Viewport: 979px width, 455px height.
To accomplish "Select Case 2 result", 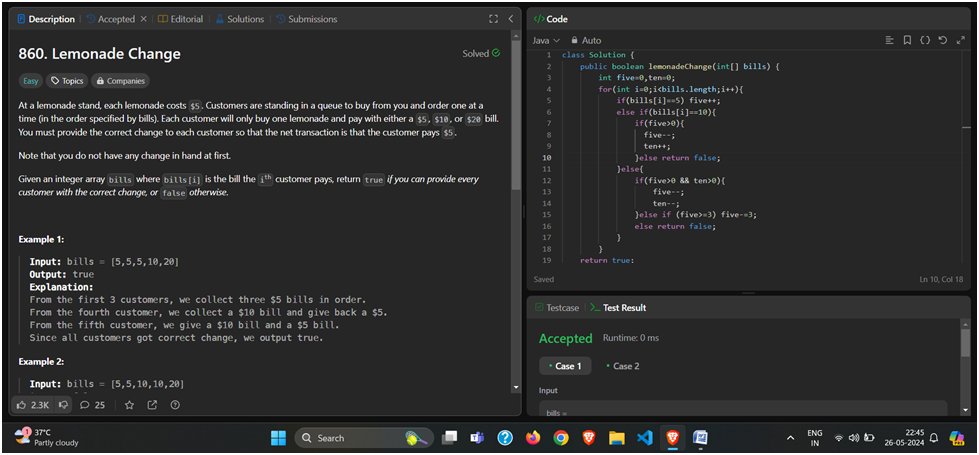I will pos(622,366).
